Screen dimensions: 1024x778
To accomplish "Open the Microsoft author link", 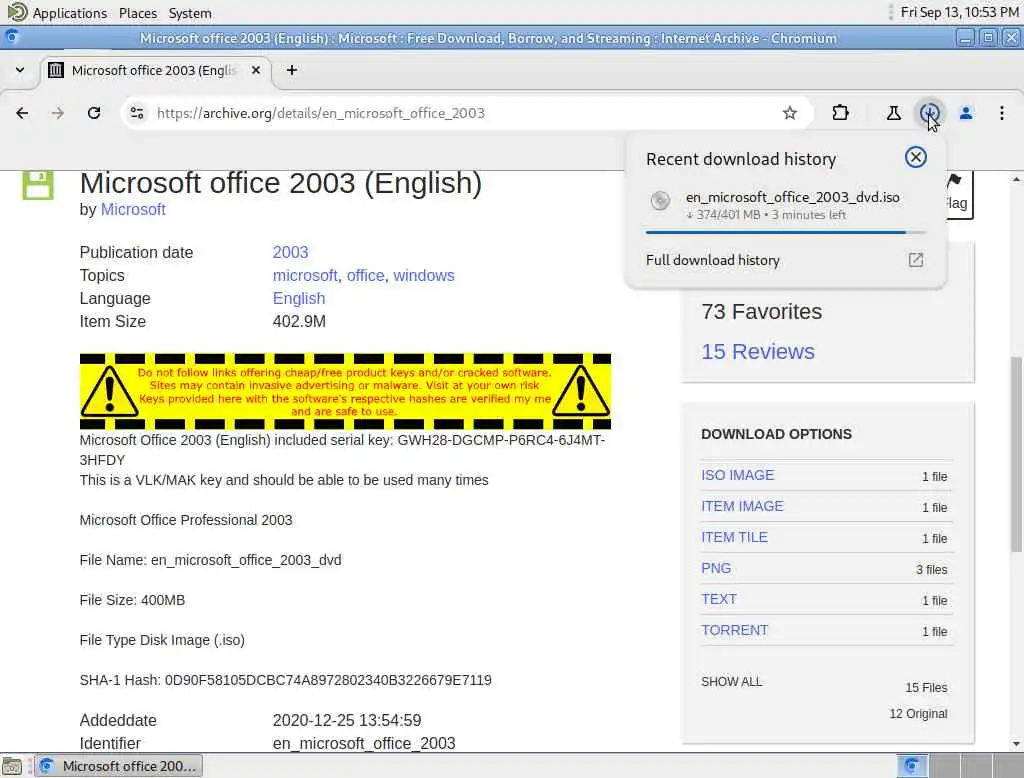I will click(x=133, y=210).
